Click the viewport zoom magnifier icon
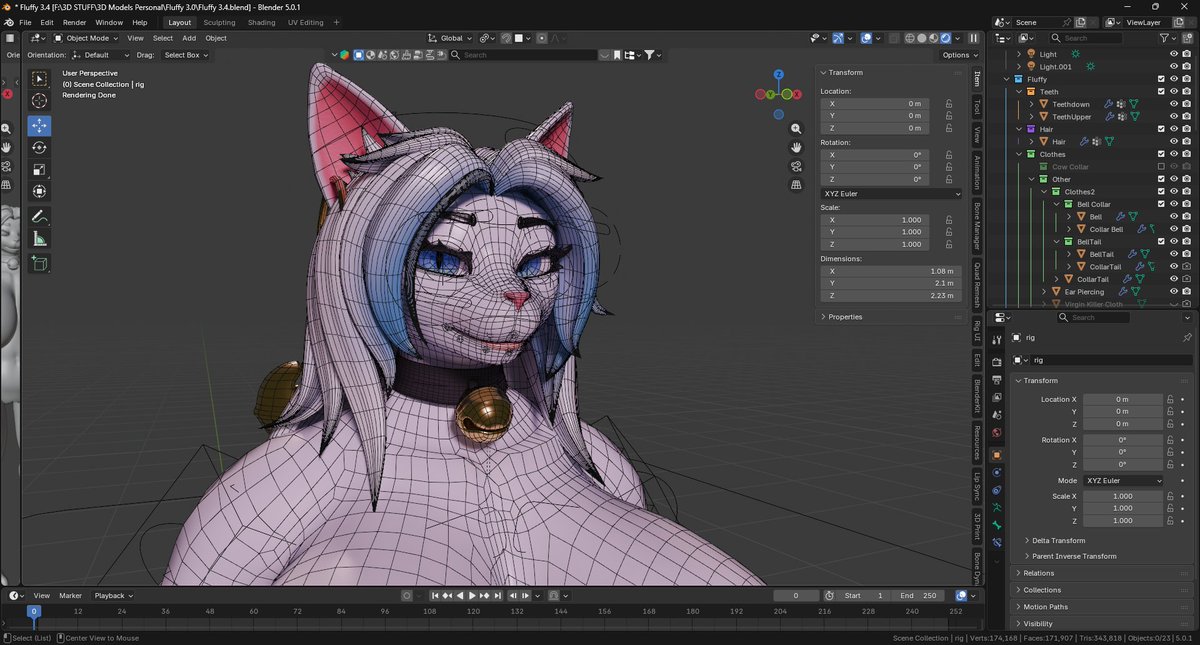The image size is (1200, 645). tap(796, 129)
